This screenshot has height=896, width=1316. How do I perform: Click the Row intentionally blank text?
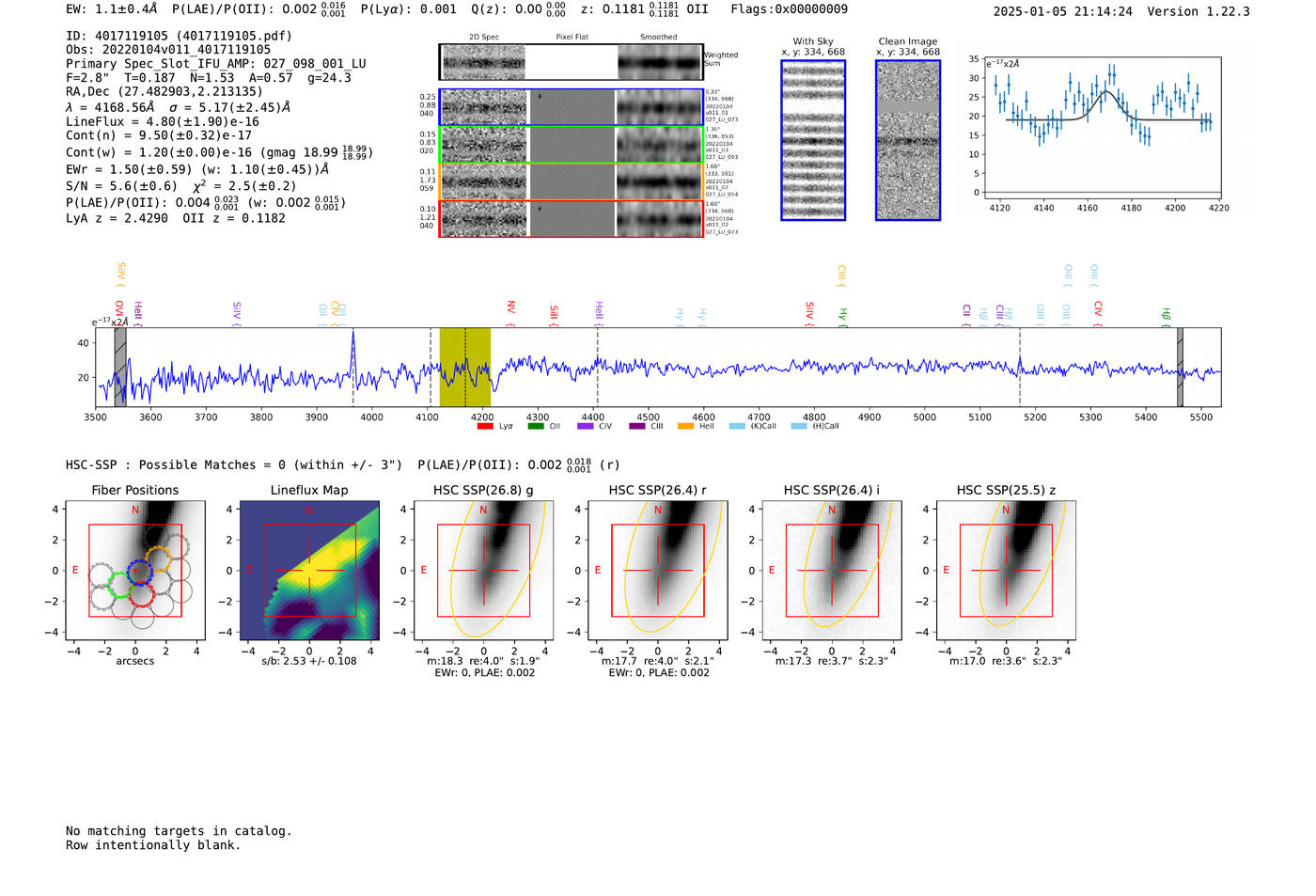(153, 845)
